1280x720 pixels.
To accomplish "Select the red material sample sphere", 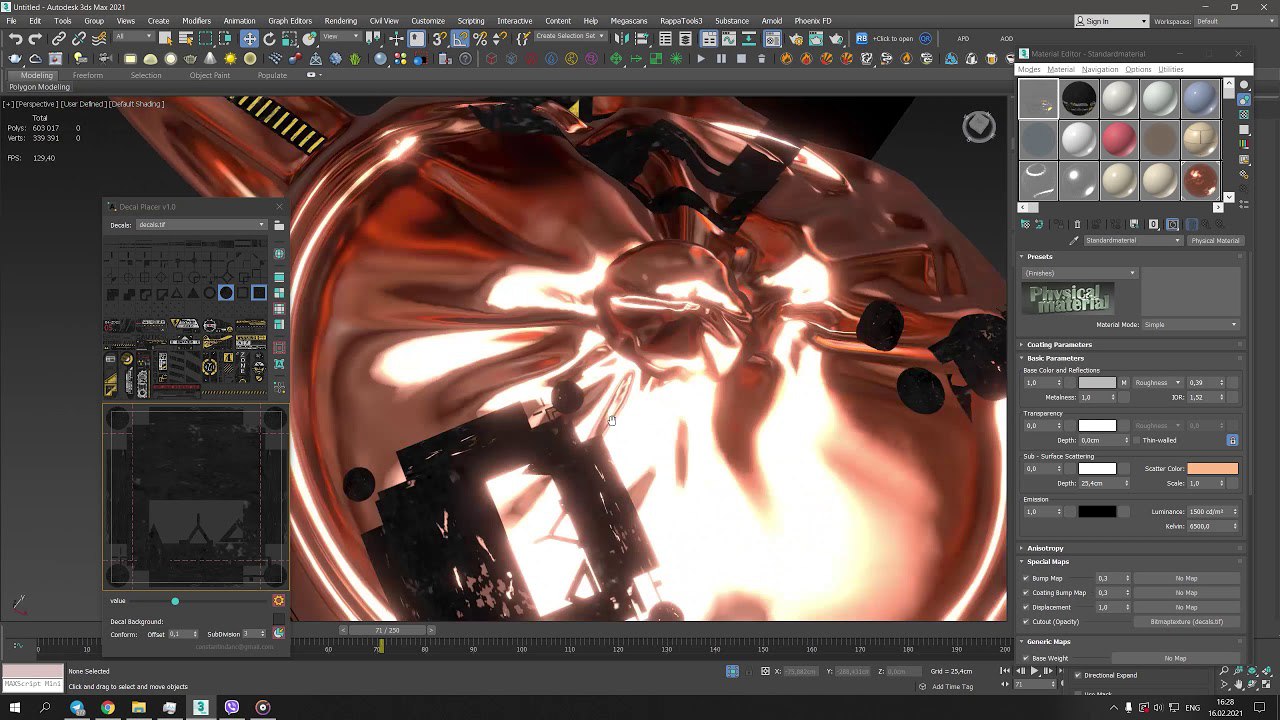I will pos(1119,140).
